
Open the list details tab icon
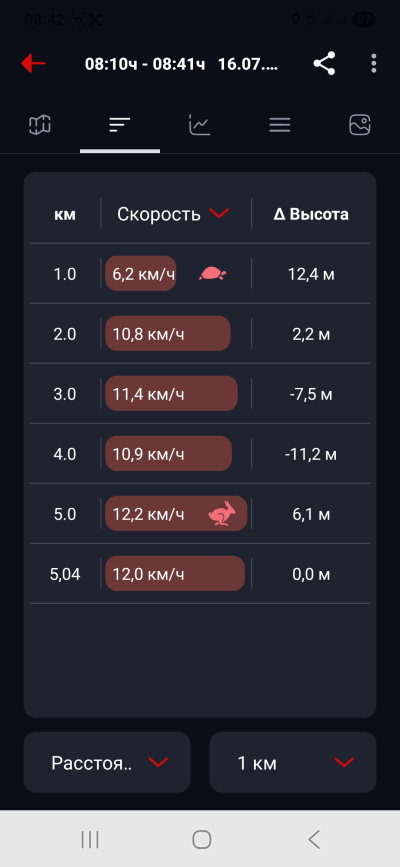pyautogui.click(x=280, y=126)
